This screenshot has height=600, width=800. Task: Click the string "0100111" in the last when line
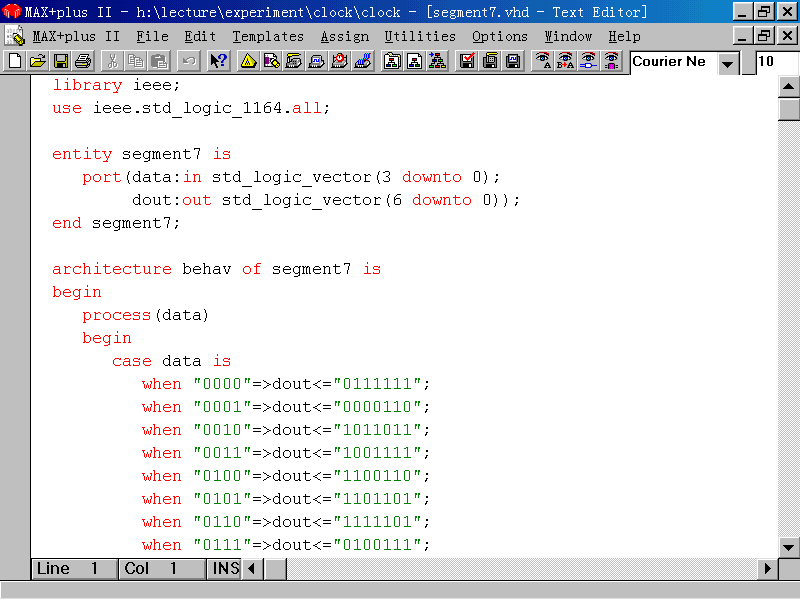(377, 544)
